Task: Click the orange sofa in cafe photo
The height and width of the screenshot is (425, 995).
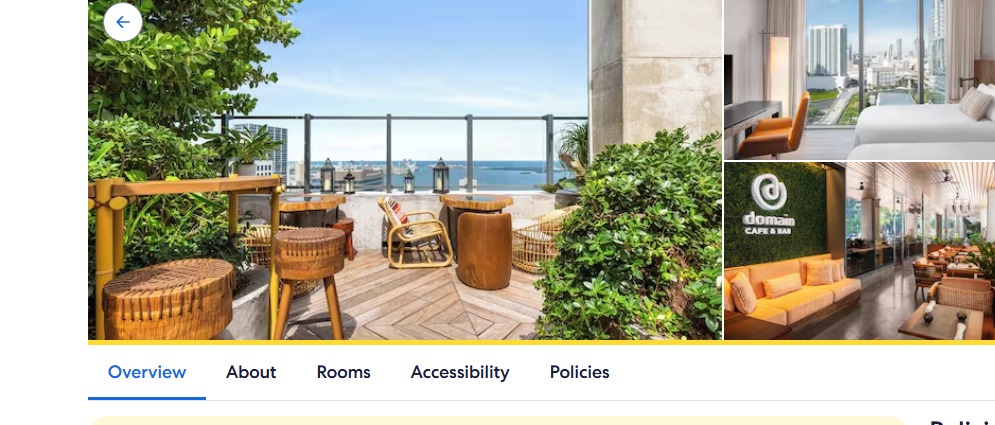Action: coord(793,291)
